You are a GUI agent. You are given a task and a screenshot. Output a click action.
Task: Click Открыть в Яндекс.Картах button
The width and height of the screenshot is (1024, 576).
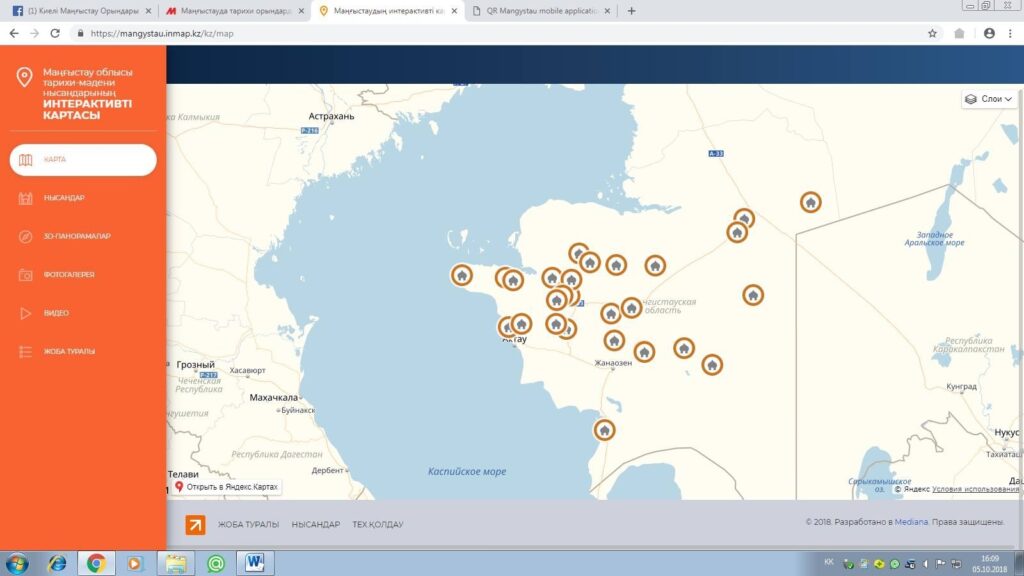pos(226,487)
